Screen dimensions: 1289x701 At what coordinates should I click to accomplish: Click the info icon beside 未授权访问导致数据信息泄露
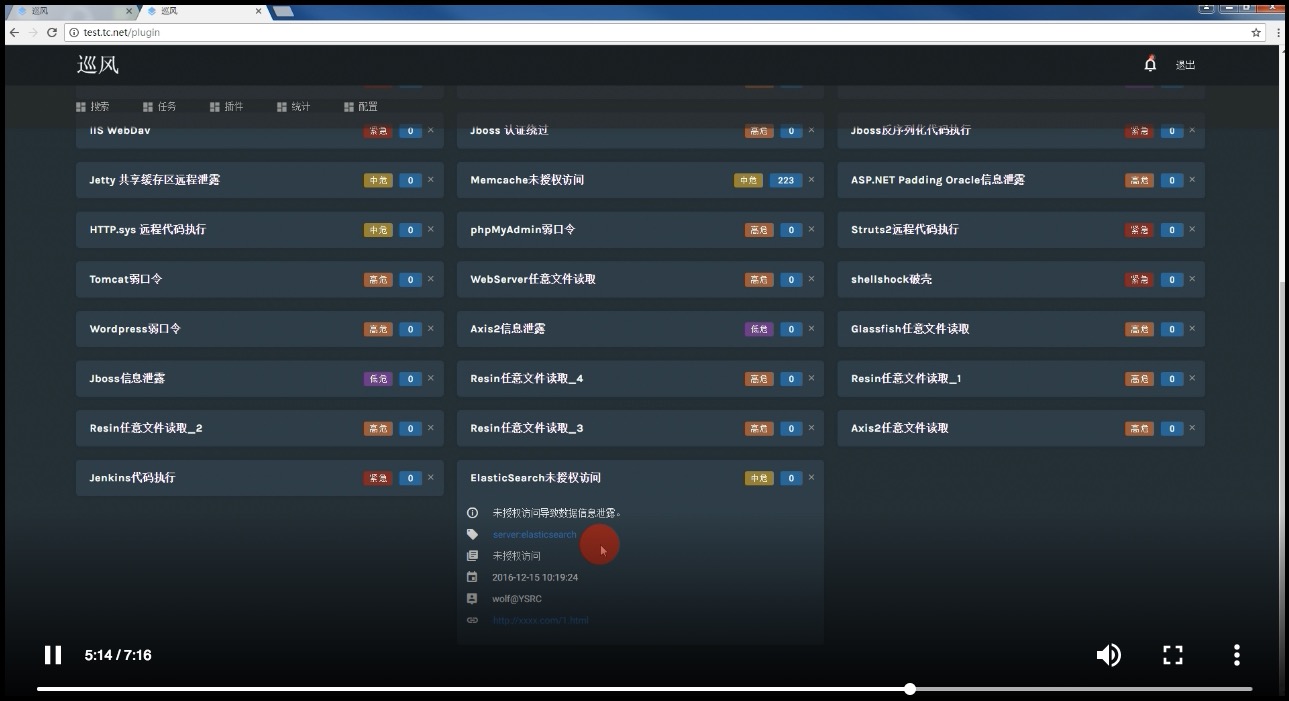[x=473, y=513]
